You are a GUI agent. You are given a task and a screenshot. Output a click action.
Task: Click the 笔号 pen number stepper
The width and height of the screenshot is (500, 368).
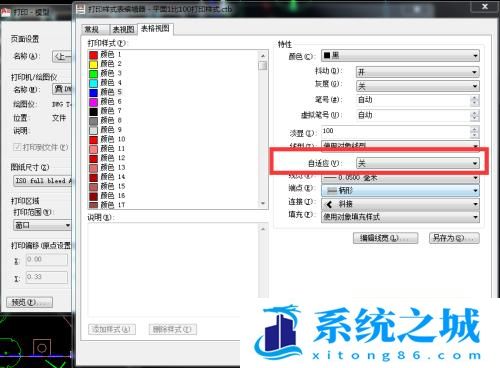474,100
